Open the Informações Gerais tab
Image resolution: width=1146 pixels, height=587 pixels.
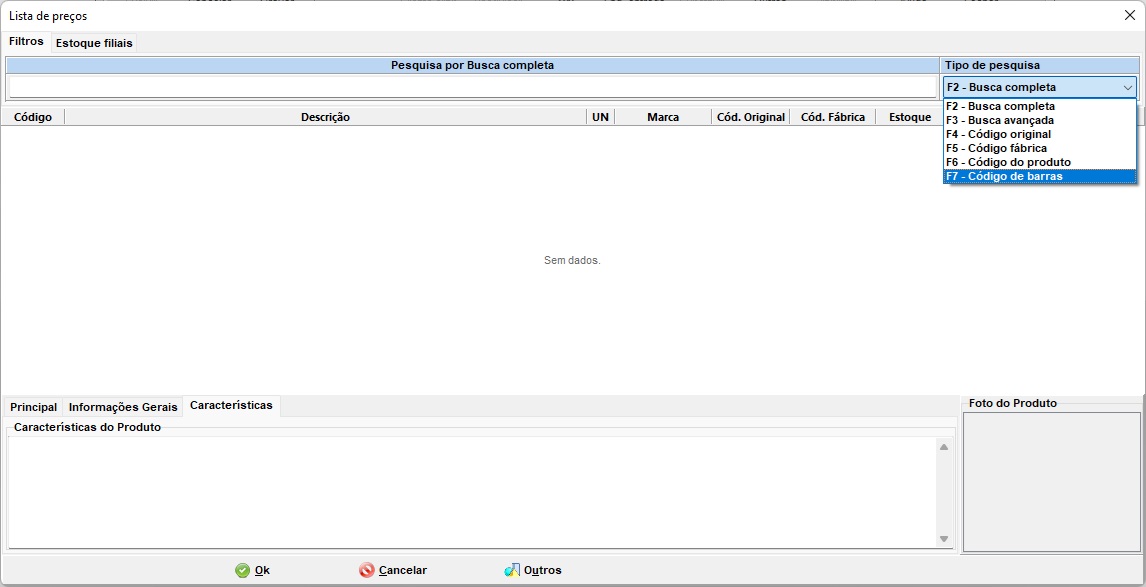coord(123,407)
